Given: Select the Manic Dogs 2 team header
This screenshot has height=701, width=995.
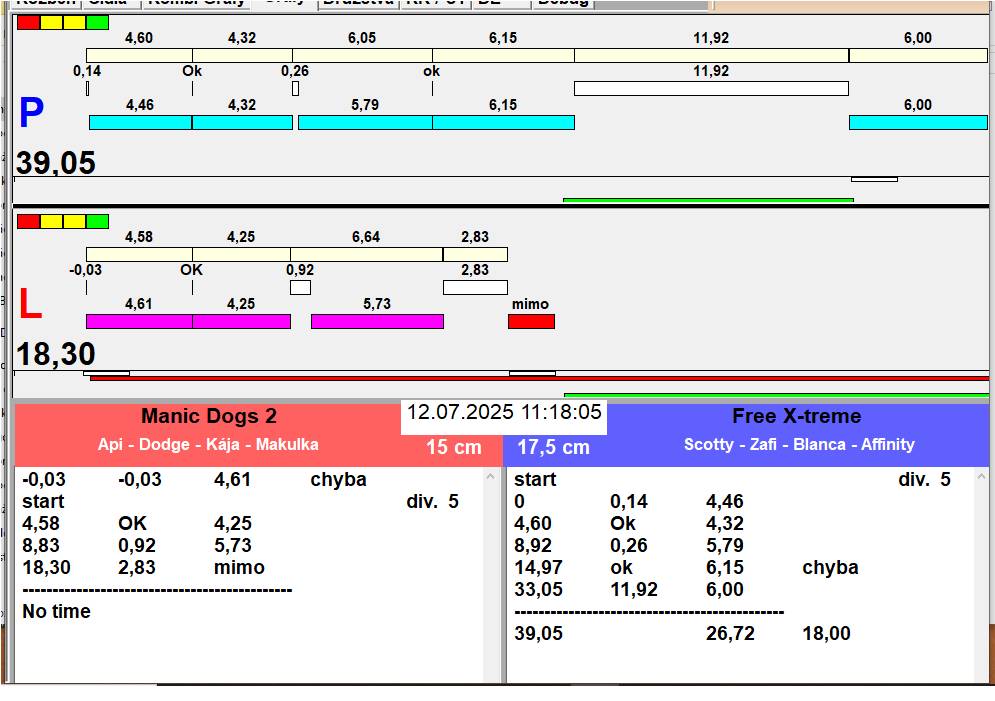Looking at the screenshot, I should click(x=209, y=417).
